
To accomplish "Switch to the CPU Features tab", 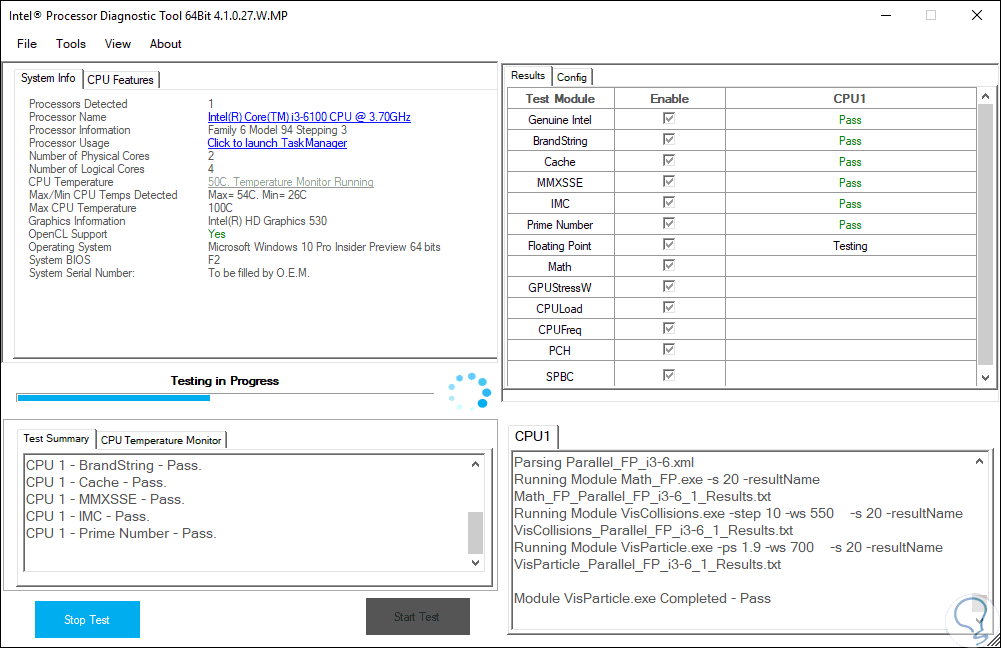I will pyautogui.click(x=120, y=80).
